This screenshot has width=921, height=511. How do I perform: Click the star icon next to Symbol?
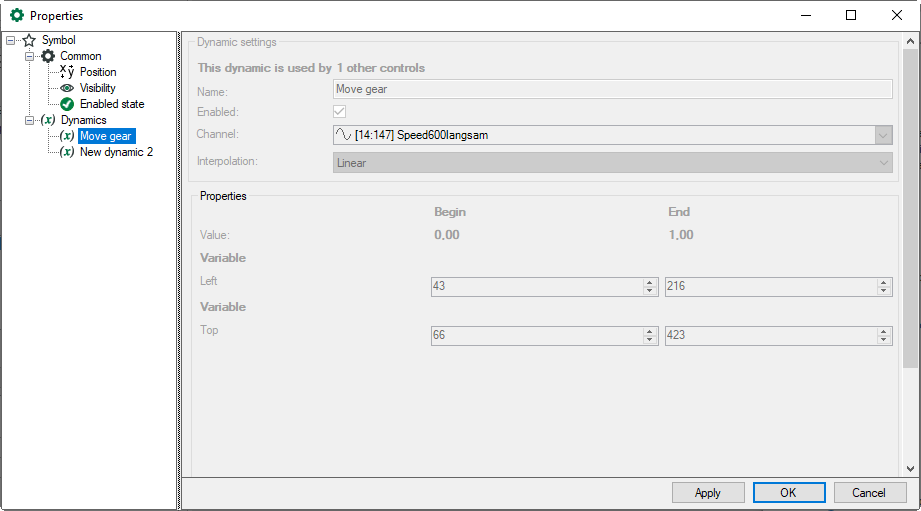pyautogui.click(x=29, y=40)
